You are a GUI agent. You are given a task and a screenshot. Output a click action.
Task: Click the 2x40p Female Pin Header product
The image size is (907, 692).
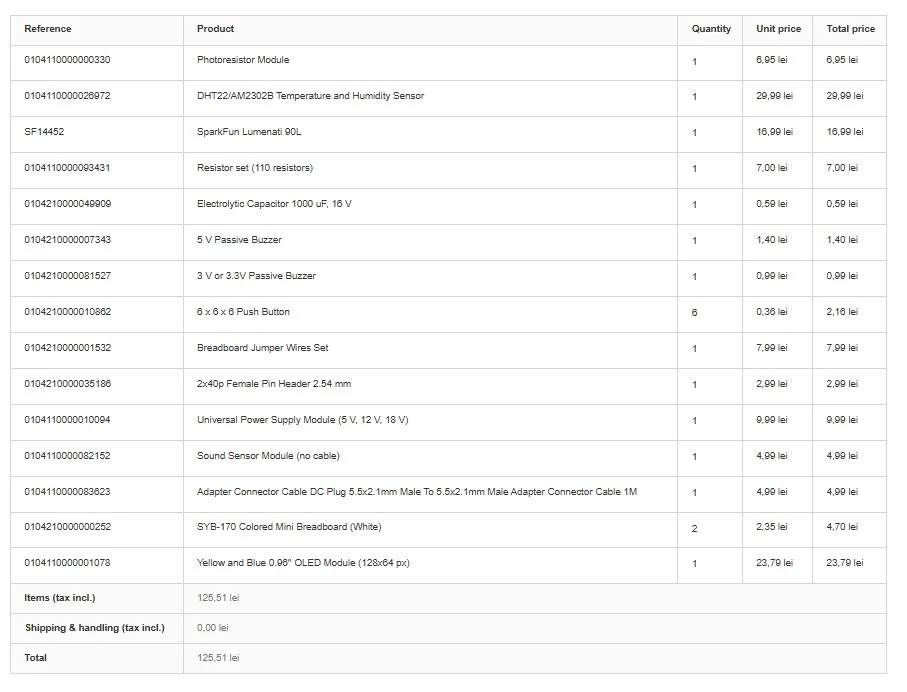[274, 384]
